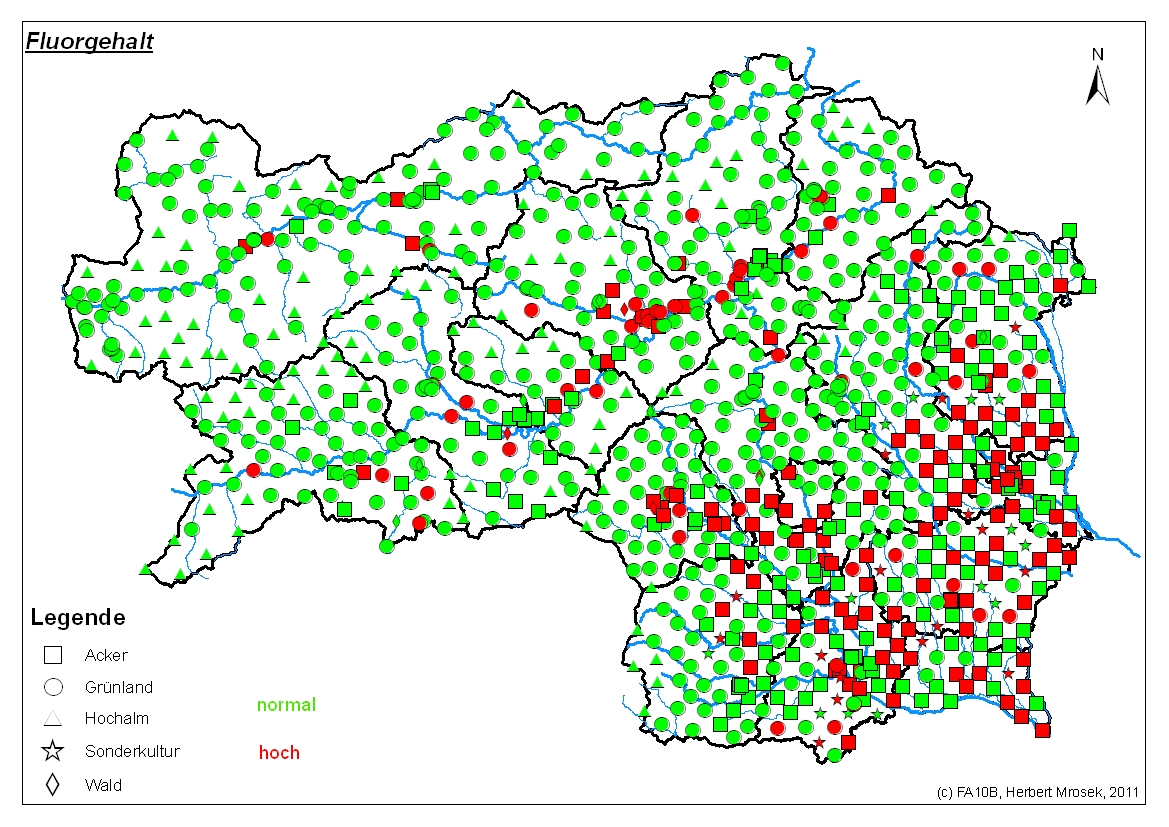Click the green 'normal' legend text
This screenshot has height=827, width=1169.
point(286,704)
